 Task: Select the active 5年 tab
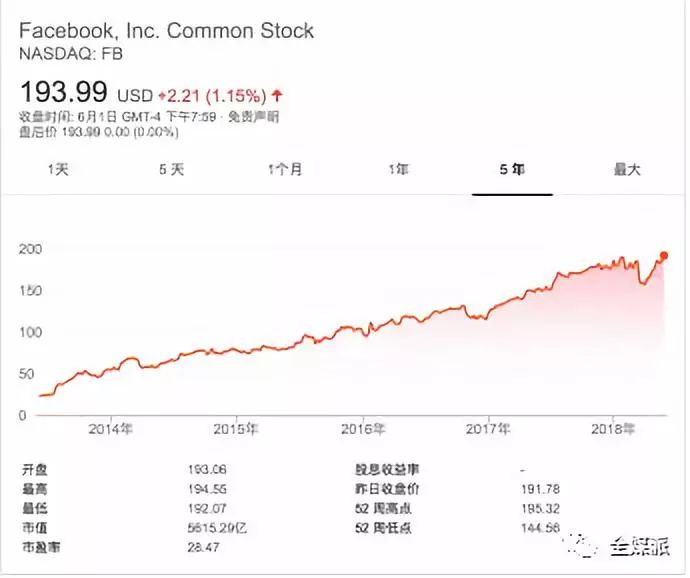coord(512,169)
